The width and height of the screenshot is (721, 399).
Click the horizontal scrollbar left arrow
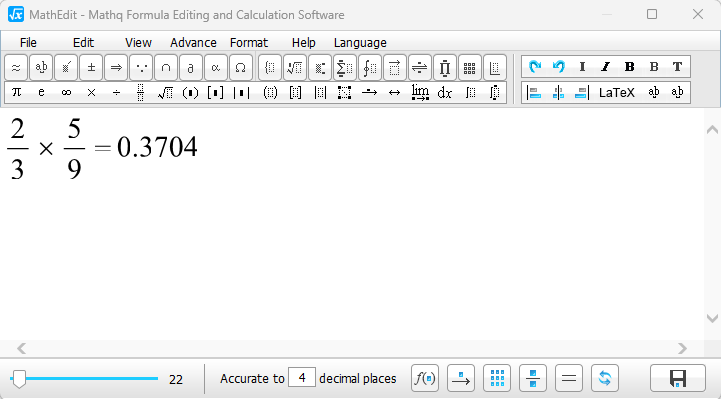click(x=21, y=349)
